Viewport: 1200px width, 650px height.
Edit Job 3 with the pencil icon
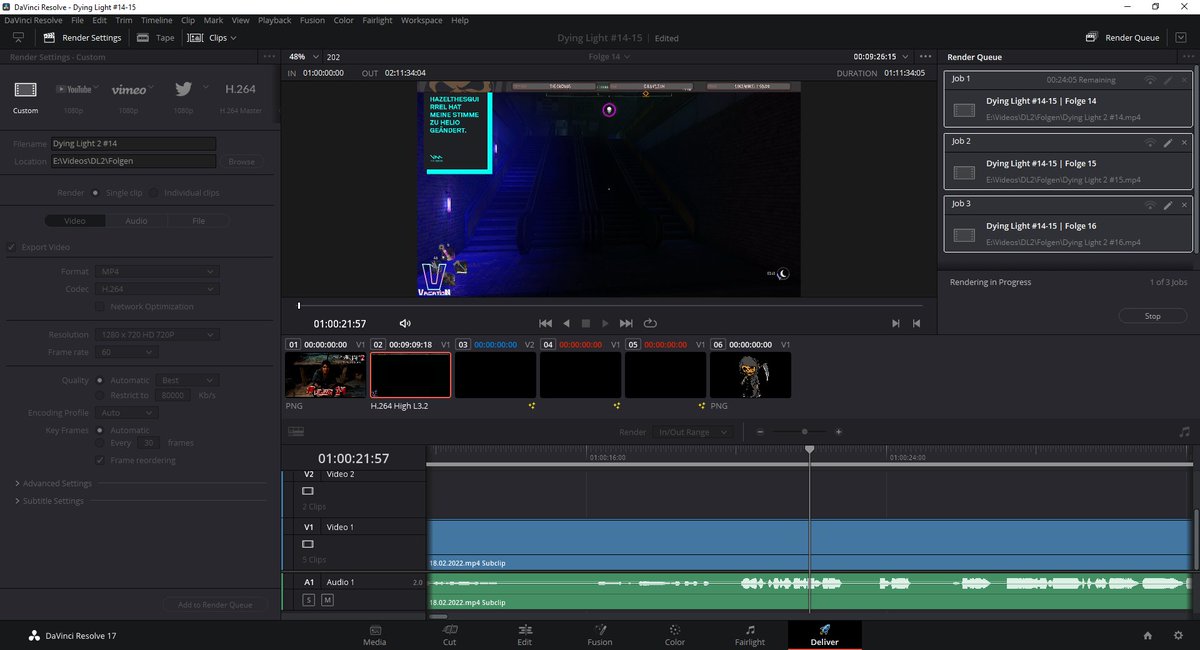(x=1167, y=204)
